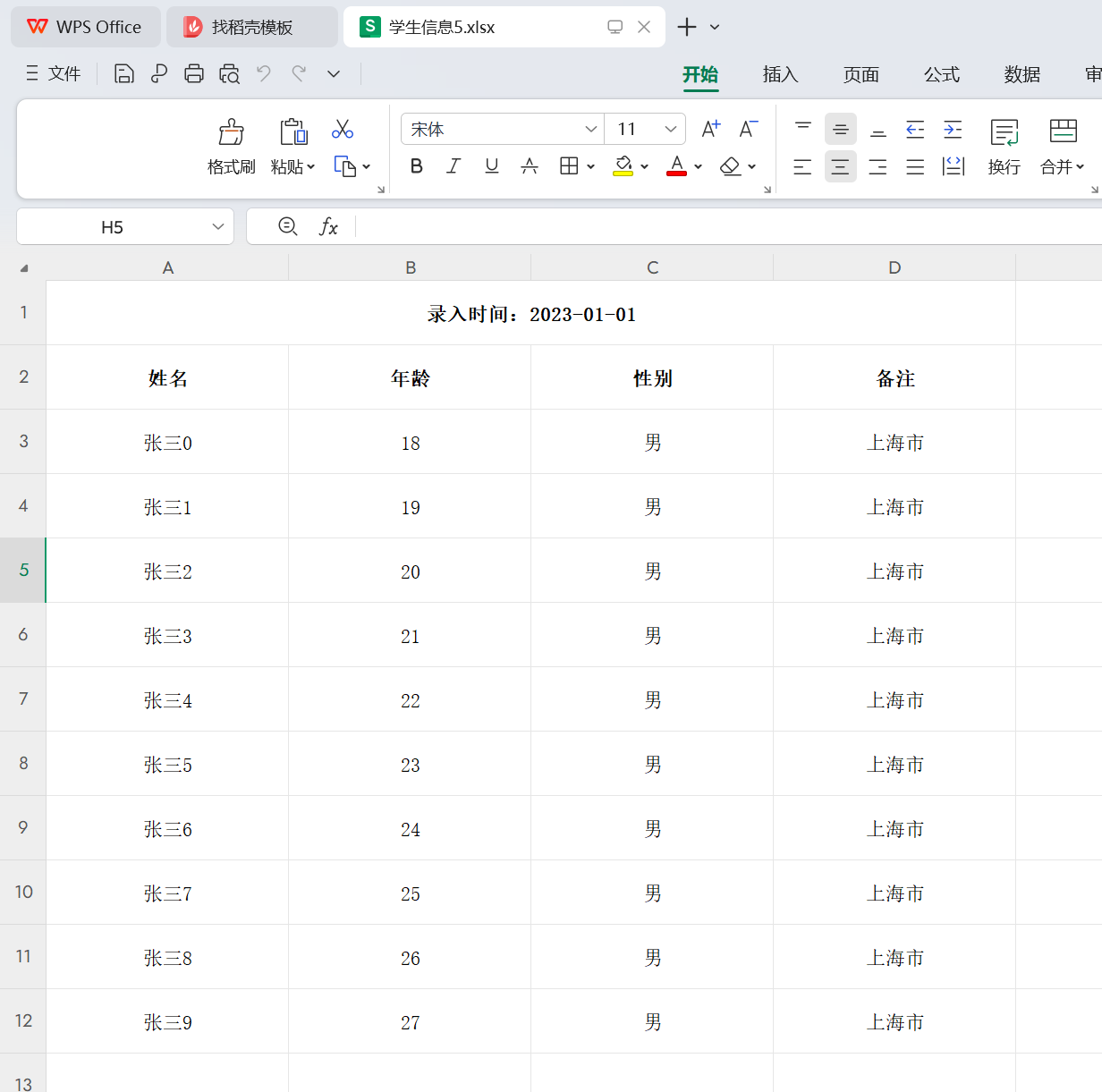This screenshot has width=1102, height=1092.
Task: Apply the red font color
Action: [677, 166]
